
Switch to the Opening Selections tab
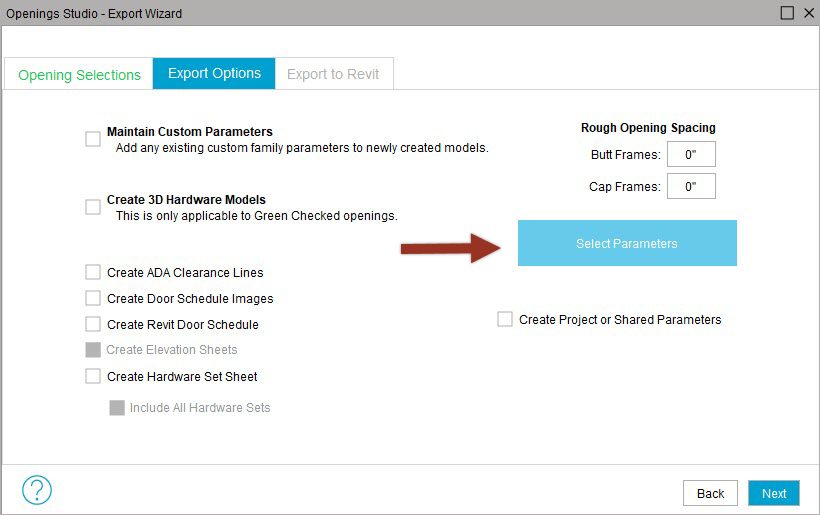coord(79,74)
